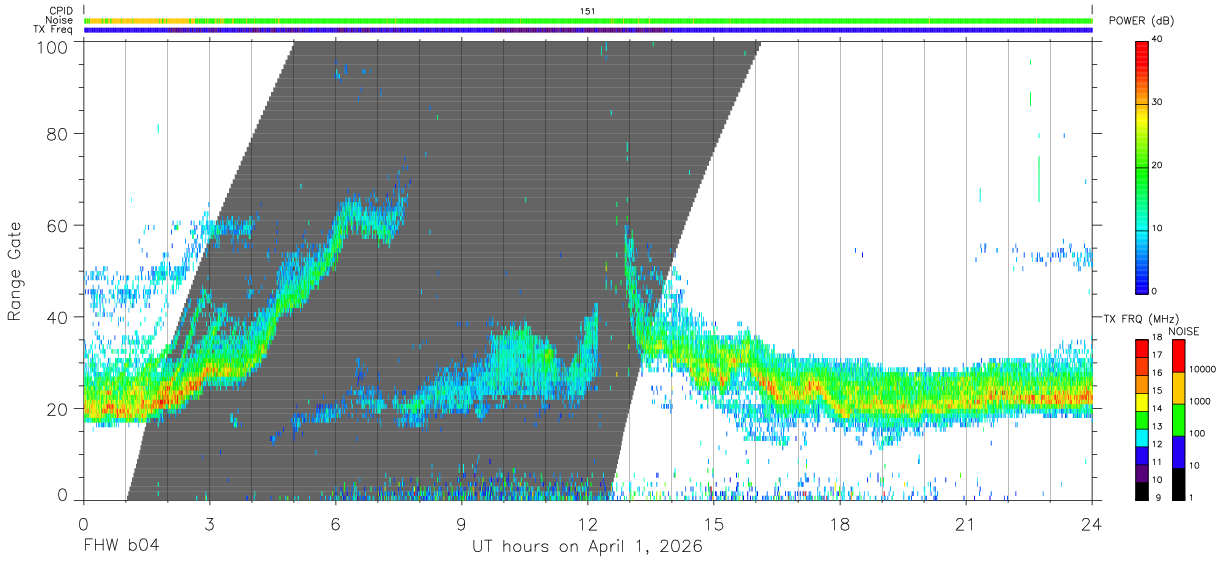Click the y-axis tick label 40
Image resolution: width=1228 pixels, height=567 pixels.
coord(59,318)
